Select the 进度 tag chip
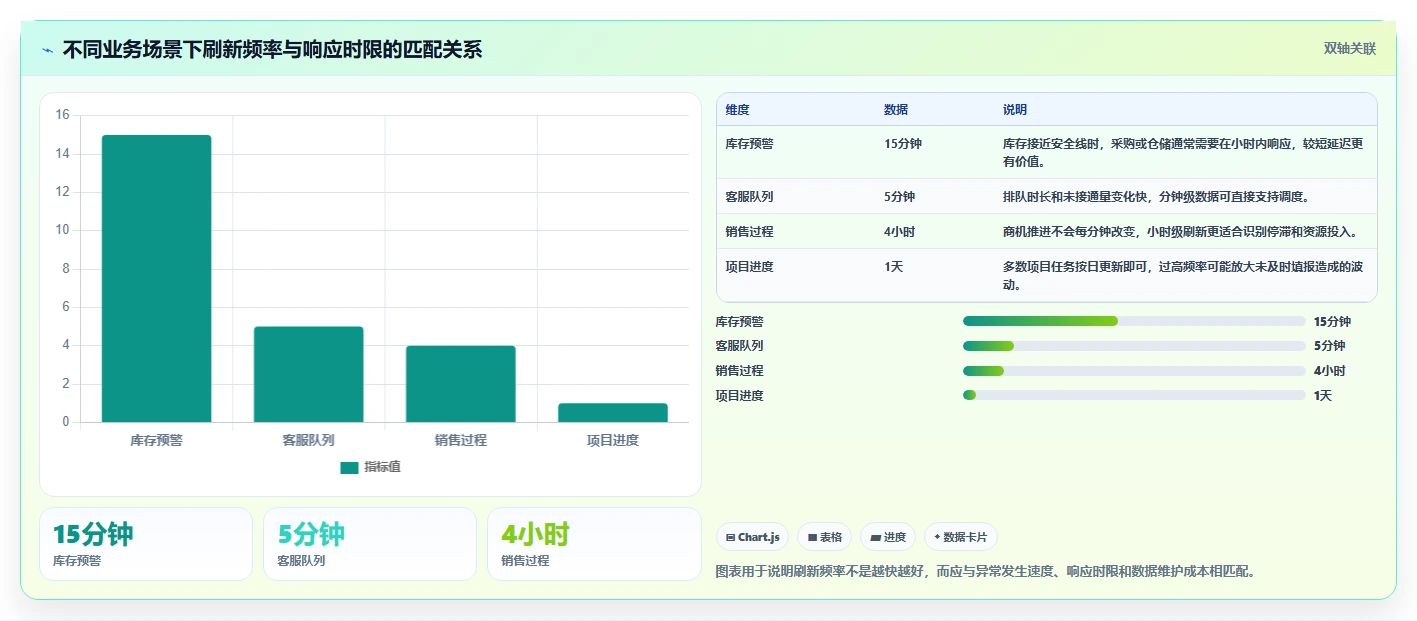 coord(888,537)
